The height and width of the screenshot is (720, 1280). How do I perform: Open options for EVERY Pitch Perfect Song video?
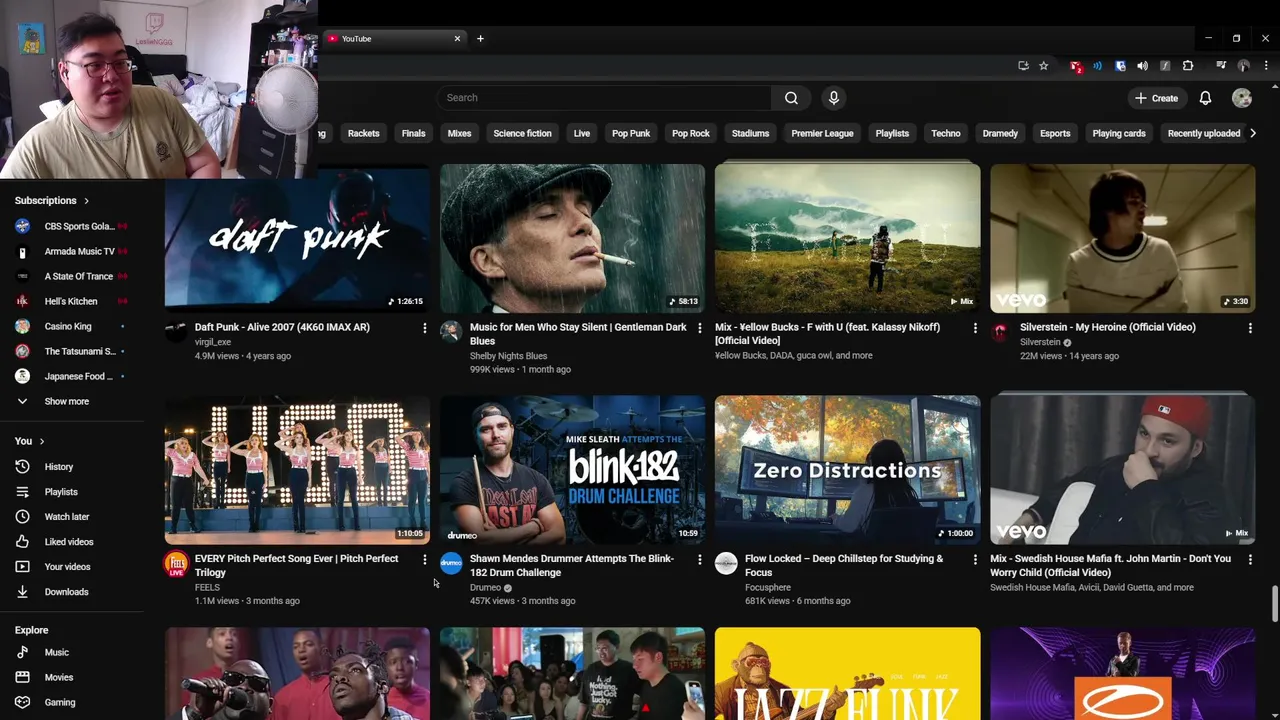pyautogui.click(x=424, y=560)
